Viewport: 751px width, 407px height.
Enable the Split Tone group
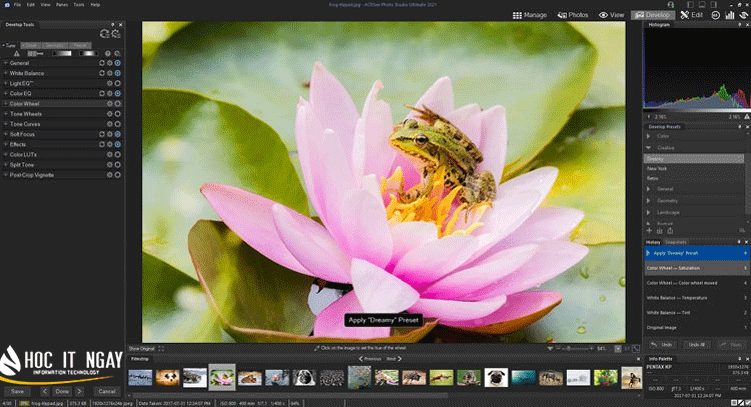tap(117, 165)
